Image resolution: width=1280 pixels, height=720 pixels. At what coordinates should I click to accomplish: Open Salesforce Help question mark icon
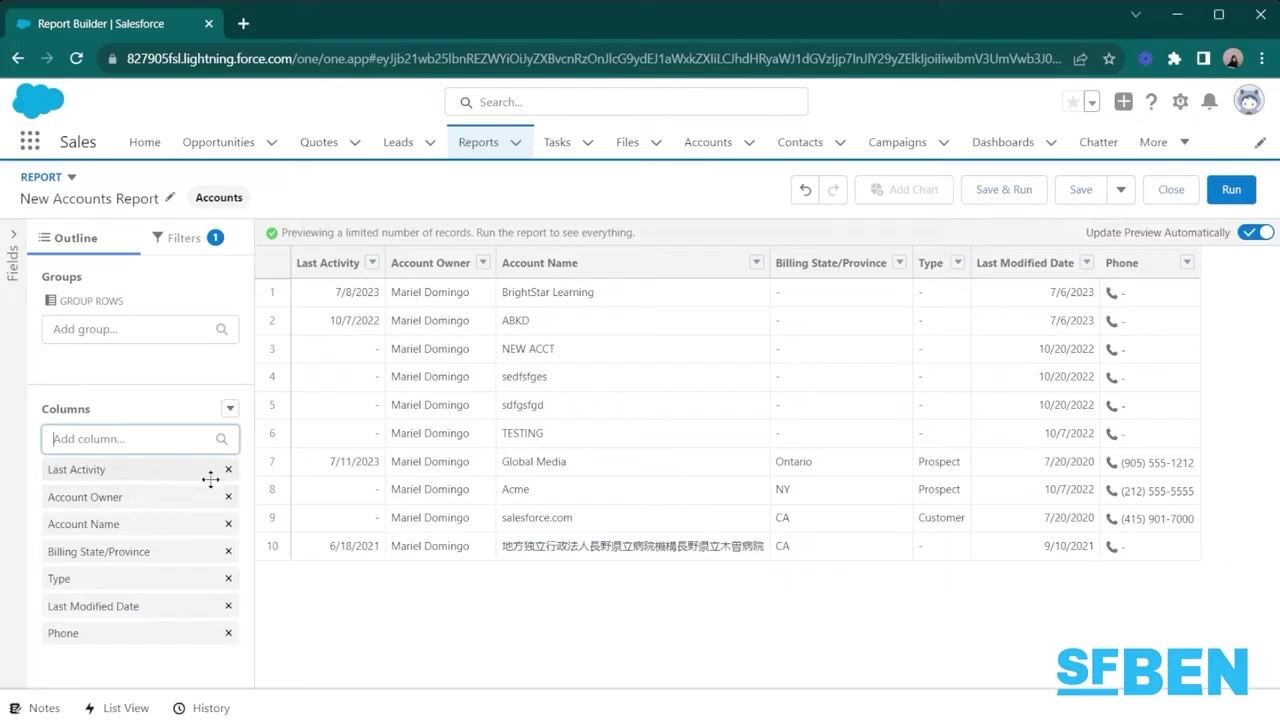tap(1151, 102)
